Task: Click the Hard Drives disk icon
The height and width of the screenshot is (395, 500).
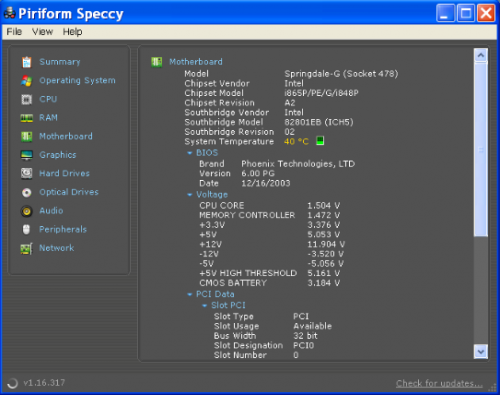Action: 27,173
